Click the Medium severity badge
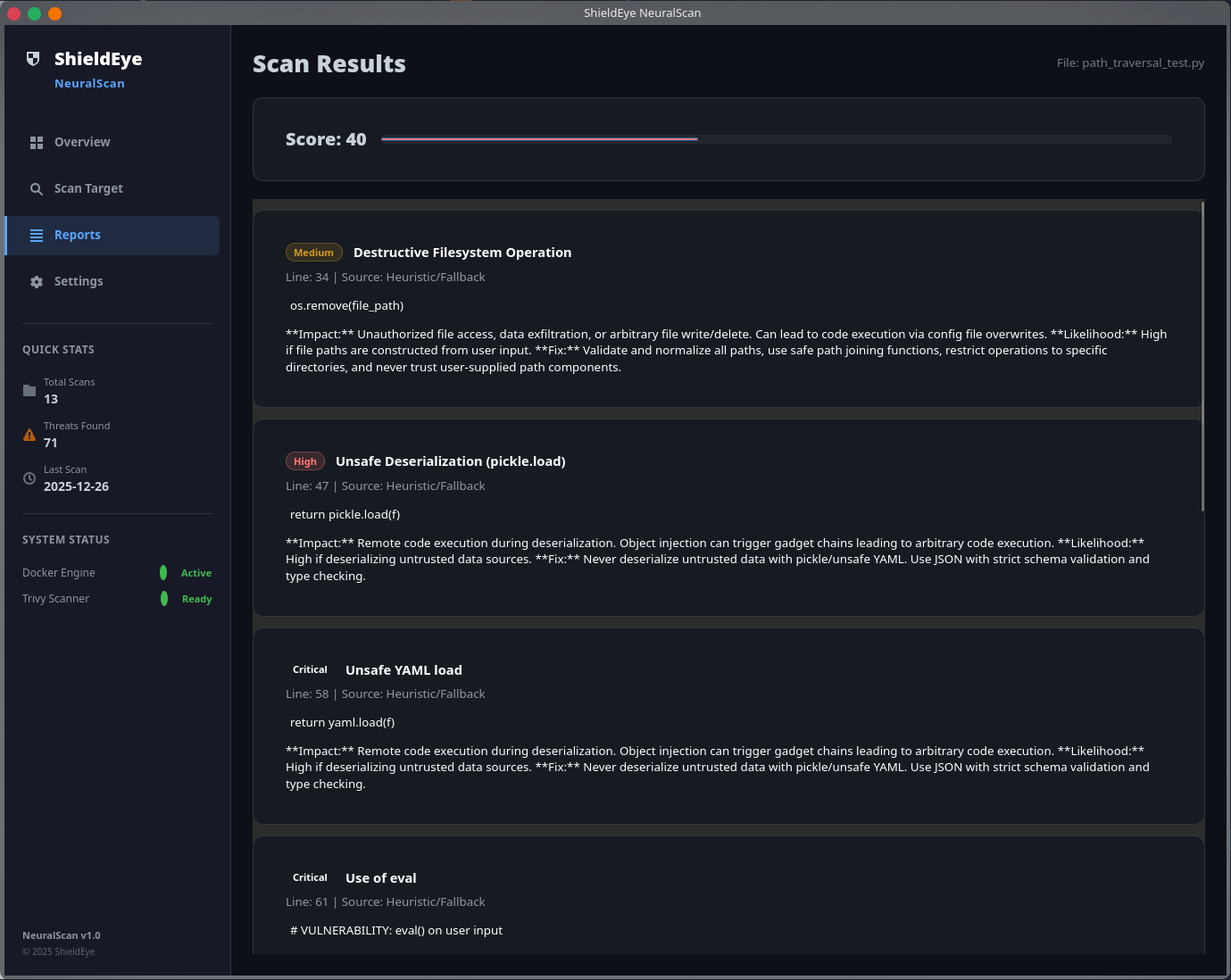 click(314, 253)
